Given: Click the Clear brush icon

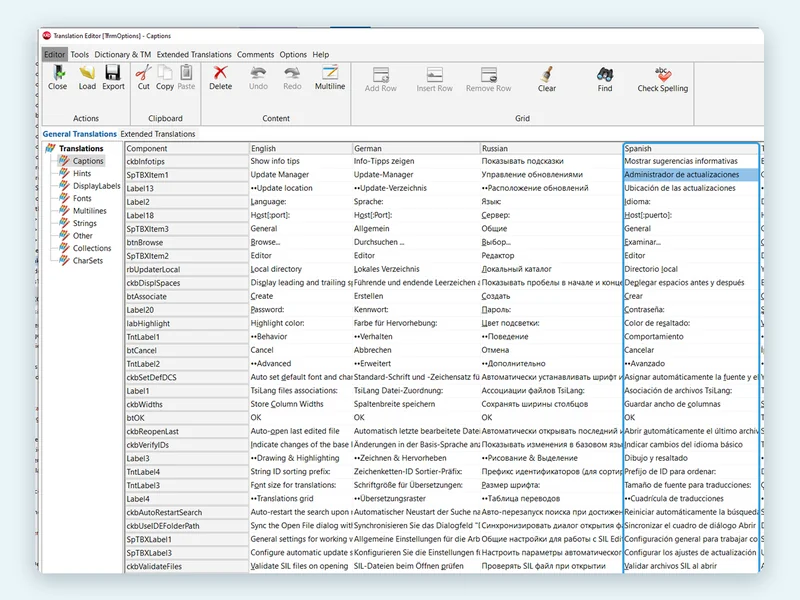Looking at the screenshot, I should coord(546,75).
